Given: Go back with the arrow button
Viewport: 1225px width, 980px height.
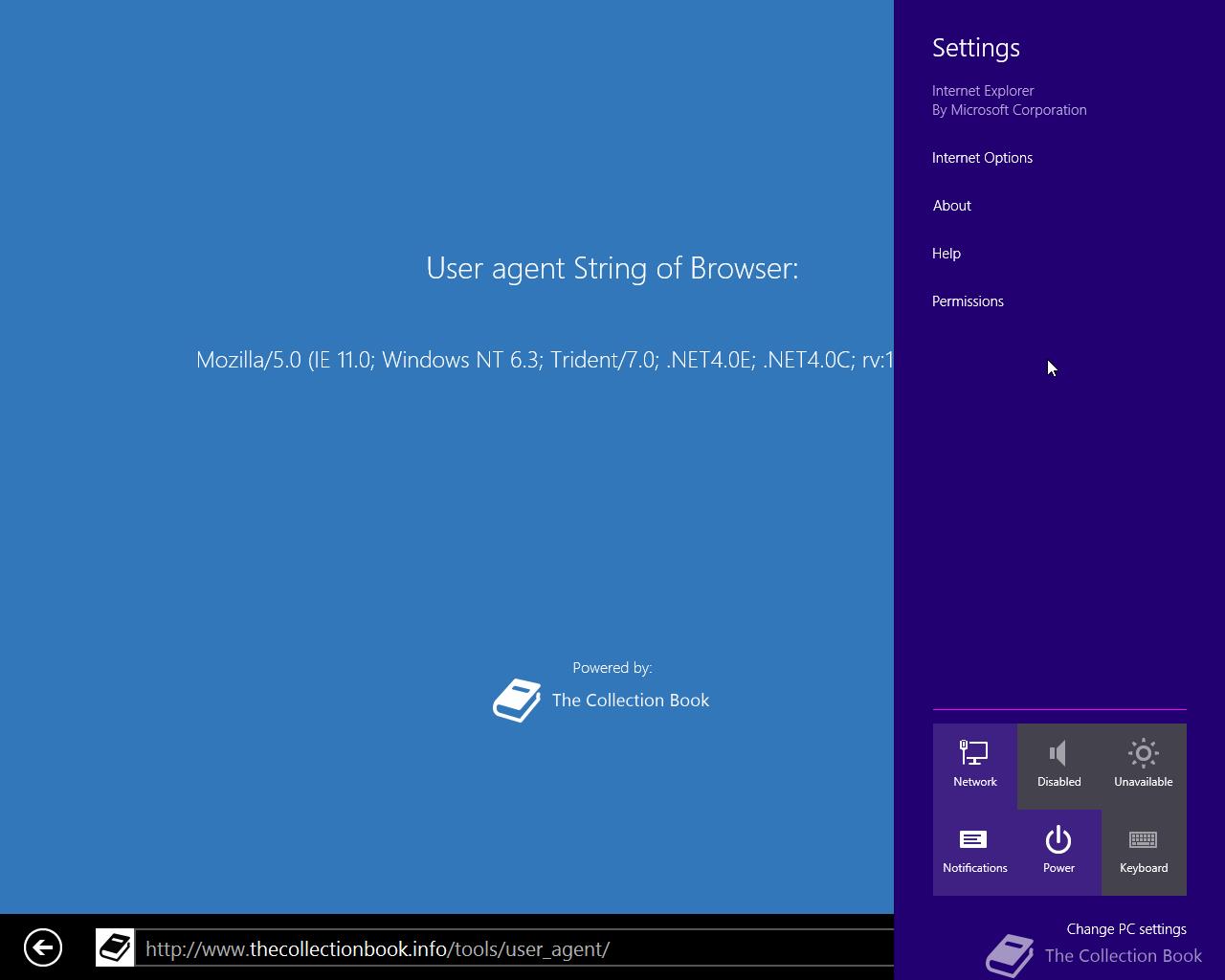Looking at the screenshot, I should (x=43, y=947).
